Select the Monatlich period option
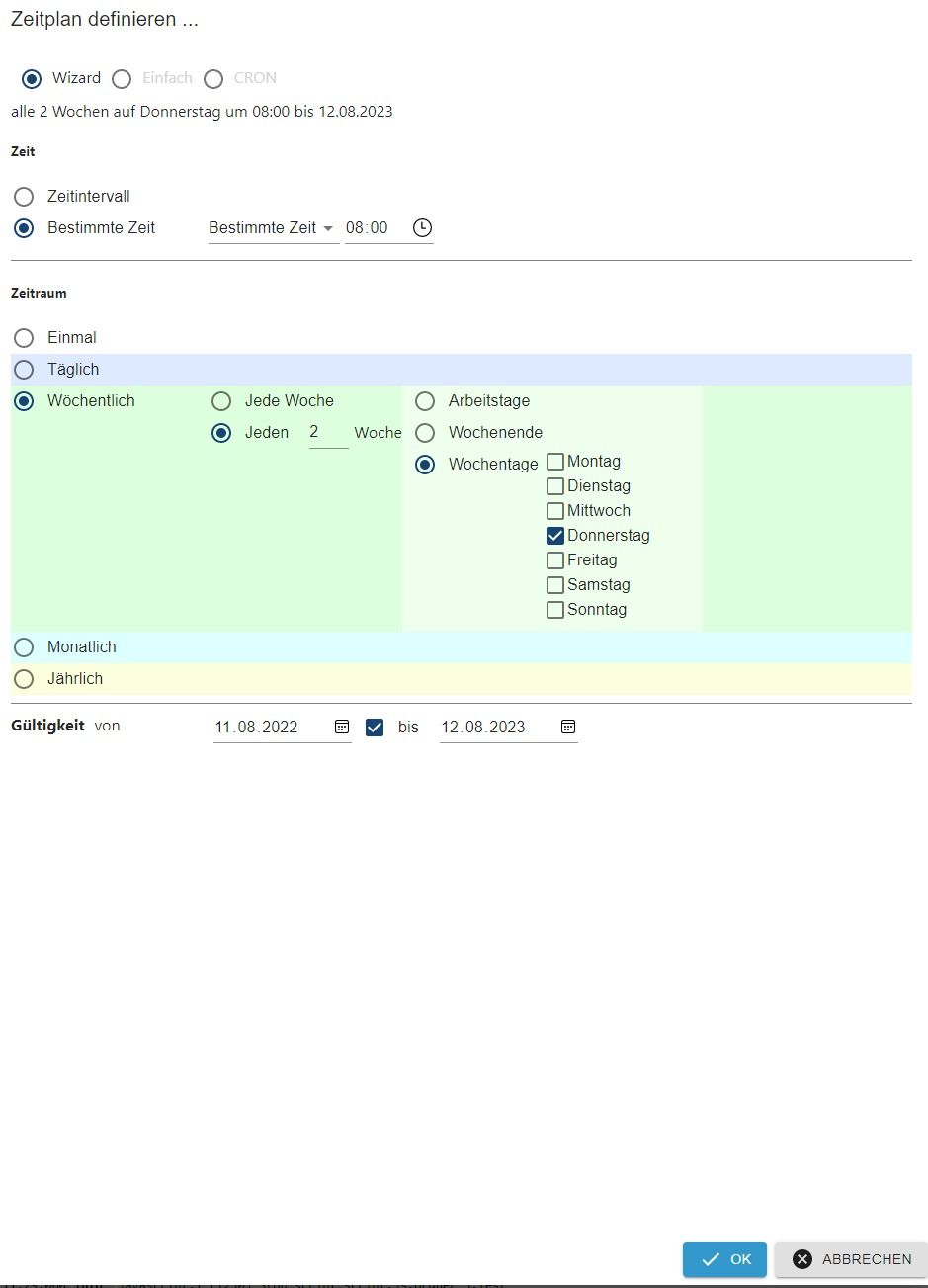The height and width of the screenshot is (1288, 928). pyautogui.click(x=24, y=647)
